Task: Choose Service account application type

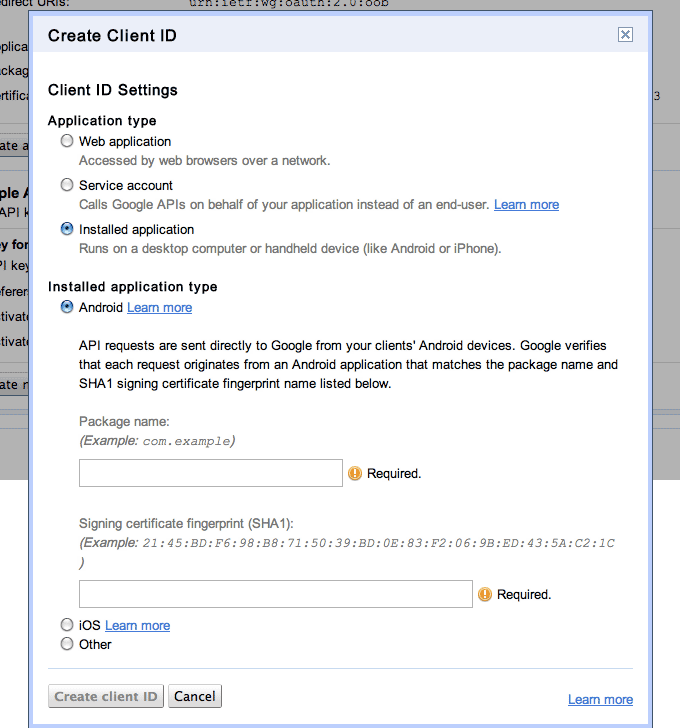Action: point(67,185)
